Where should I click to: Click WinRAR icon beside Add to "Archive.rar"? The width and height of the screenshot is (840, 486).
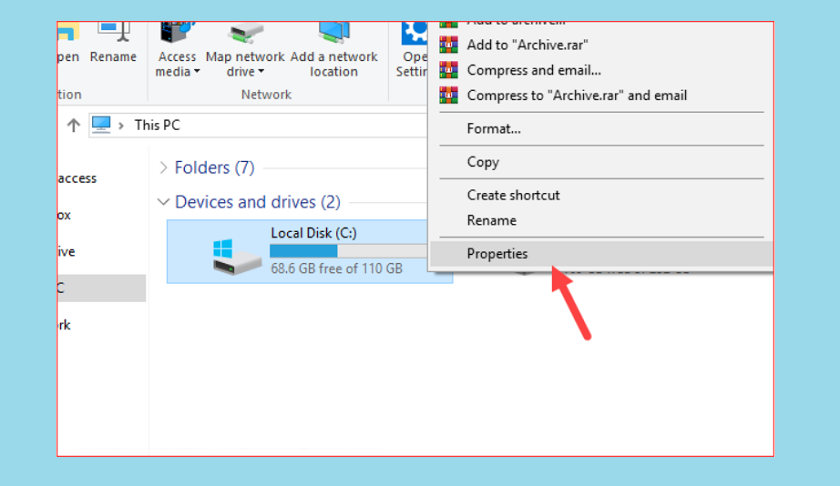tap(448, 44)
